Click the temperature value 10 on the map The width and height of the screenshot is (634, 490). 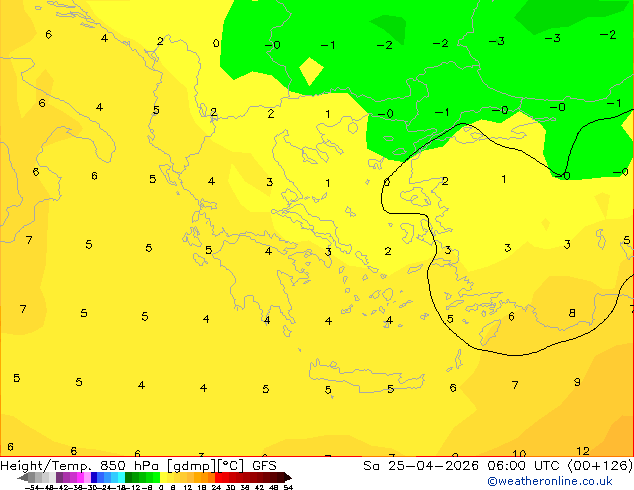519,453
